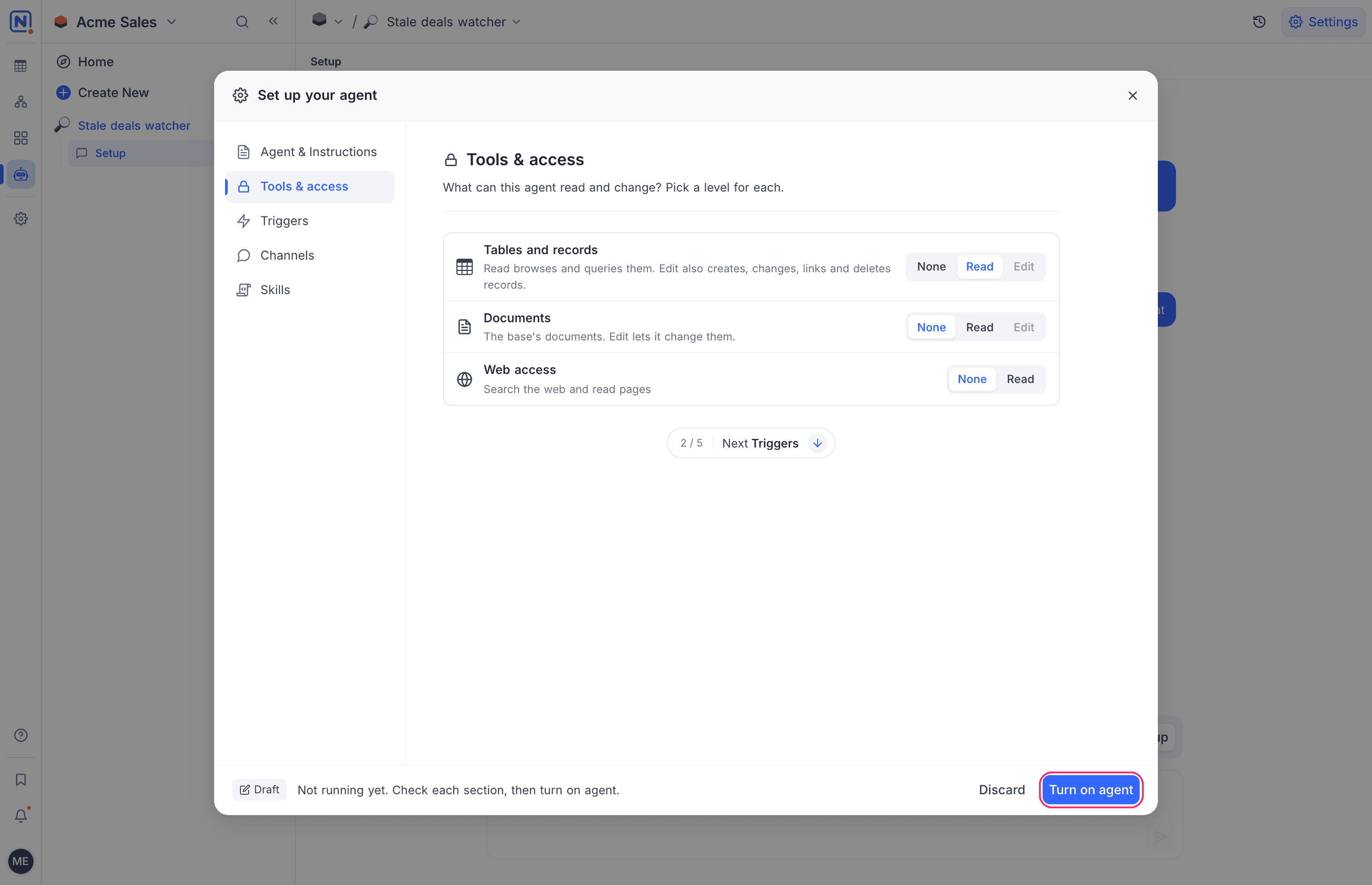Open notifications bell icon

pos(21,816)
